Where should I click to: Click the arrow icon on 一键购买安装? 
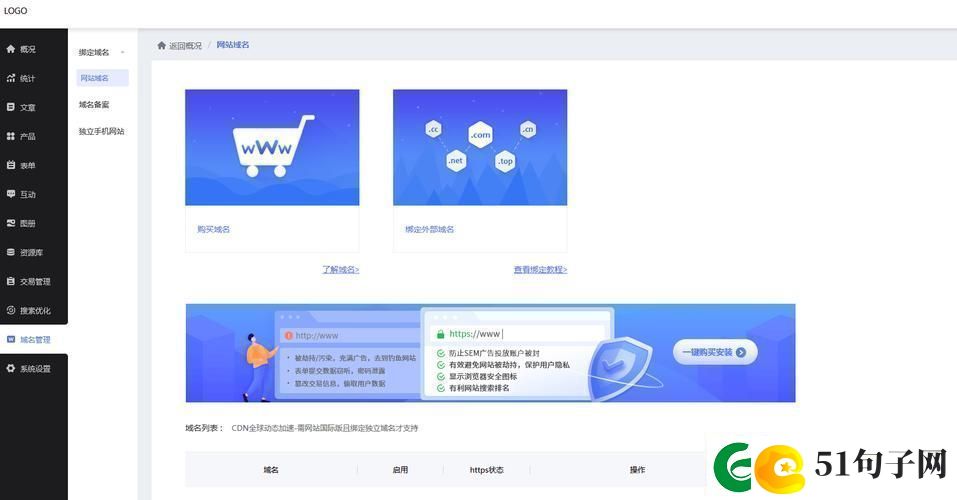741,352
